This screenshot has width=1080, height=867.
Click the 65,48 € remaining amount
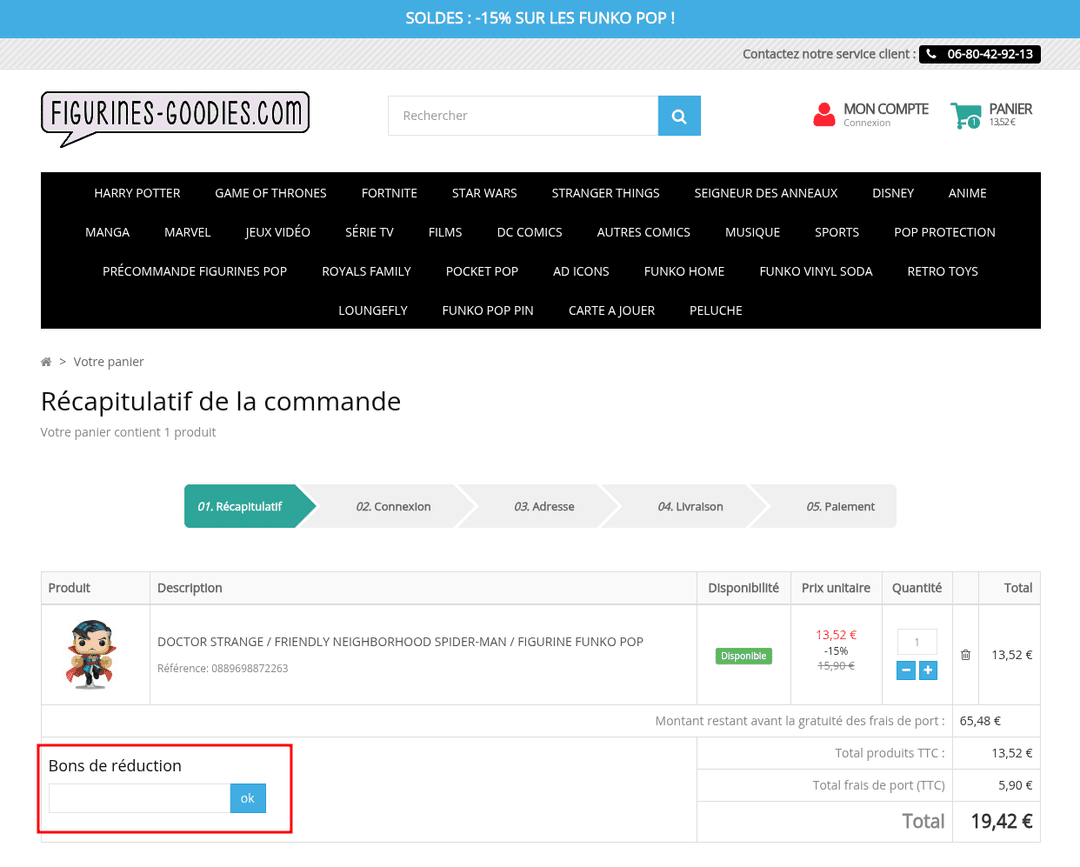[x=979, y=721]
